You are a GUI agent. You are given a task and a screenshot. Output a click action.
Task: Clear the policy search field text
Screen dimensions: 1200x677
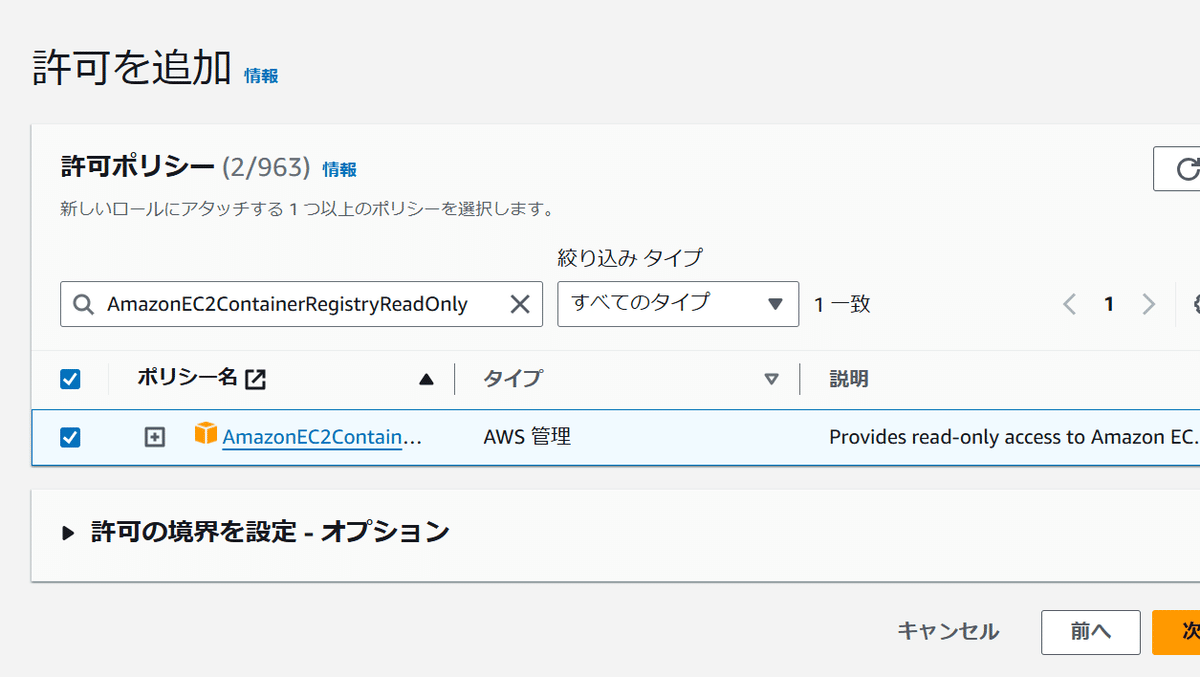click(520, 304)
